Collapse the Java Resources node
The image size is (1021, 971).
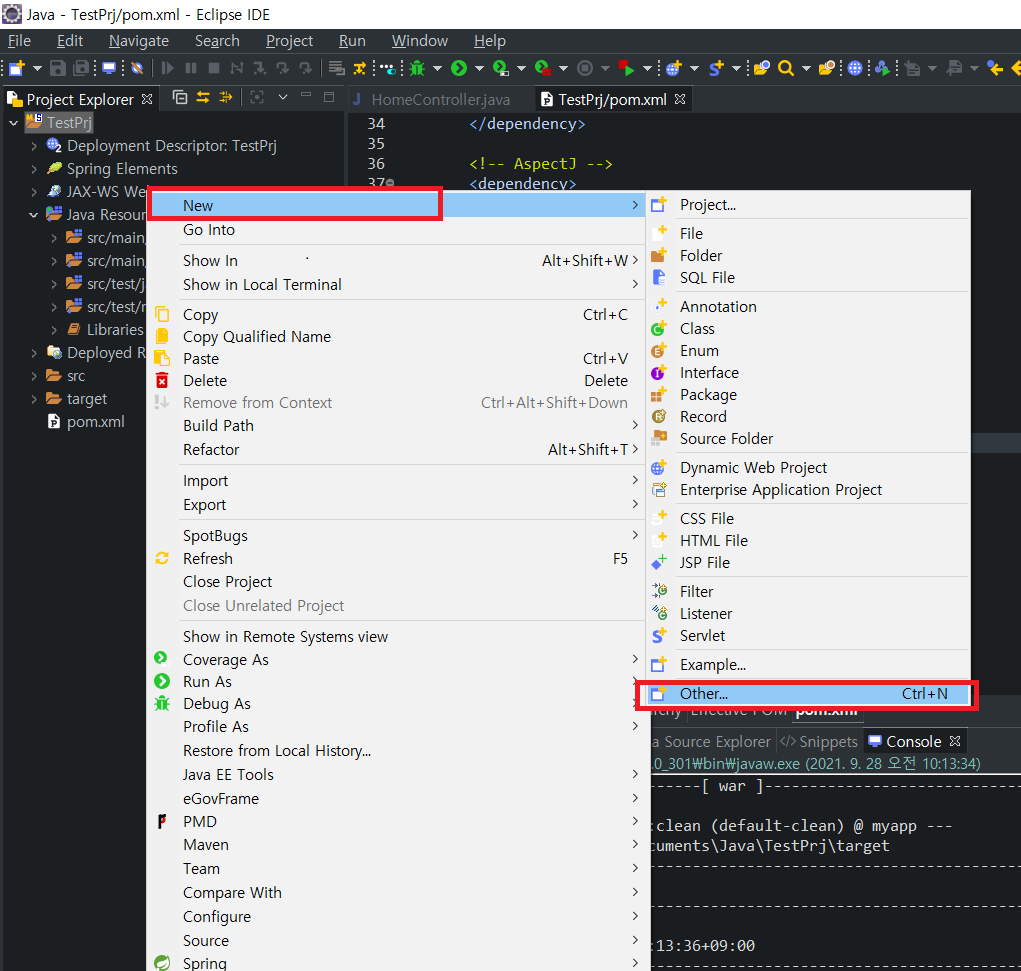click(x=34, y=215)
